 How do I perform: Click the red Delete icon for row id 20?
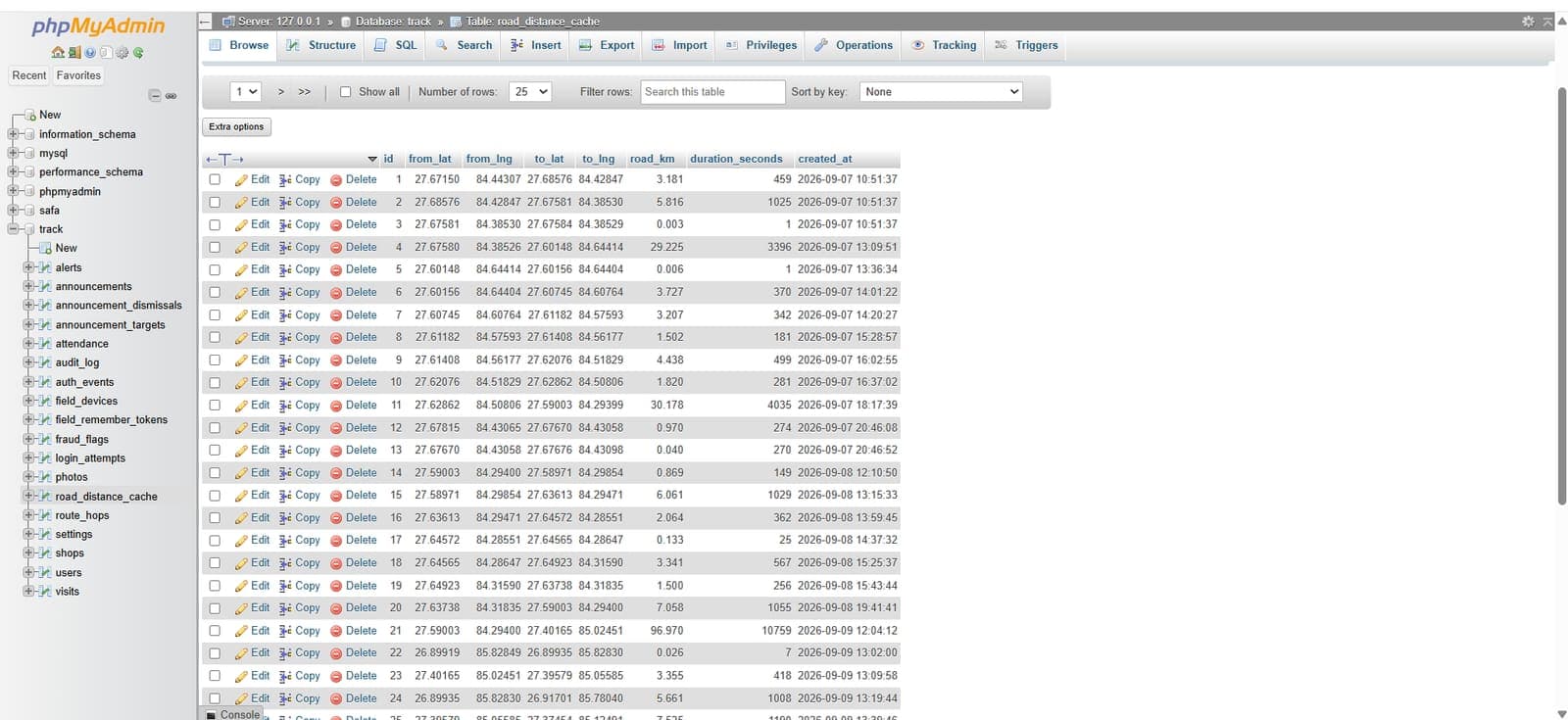pos(336,608)
